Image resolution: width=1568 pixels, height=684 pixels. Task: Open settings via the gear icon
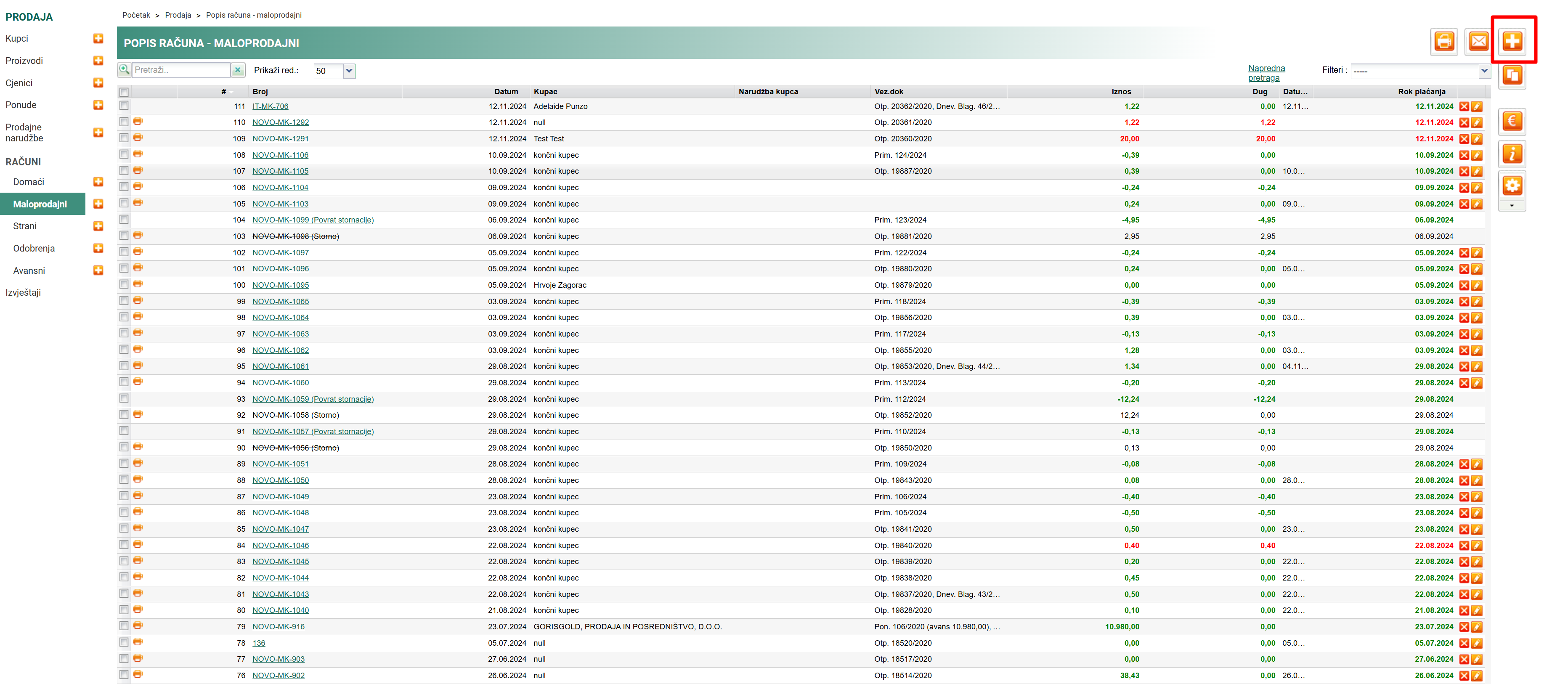coord(1512,185)
